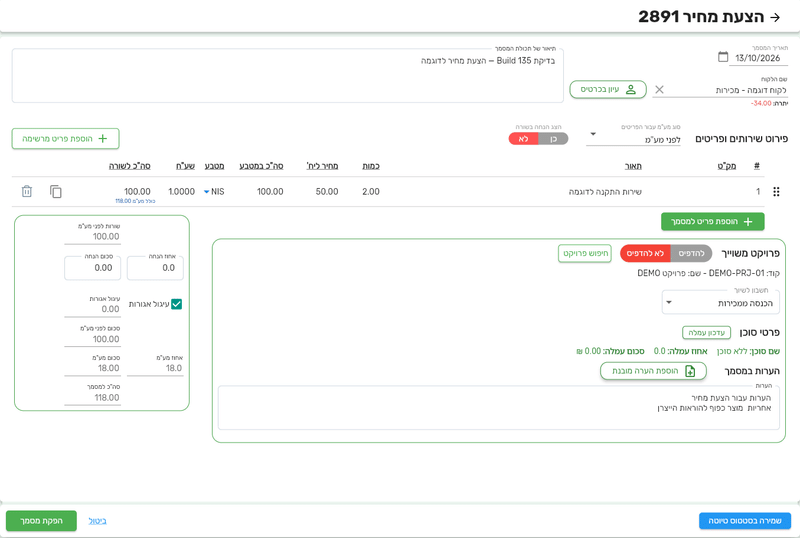The image size is (800, 538).
Task: Click the exchange rate cell 1.0000
Action: coord(182,192)
